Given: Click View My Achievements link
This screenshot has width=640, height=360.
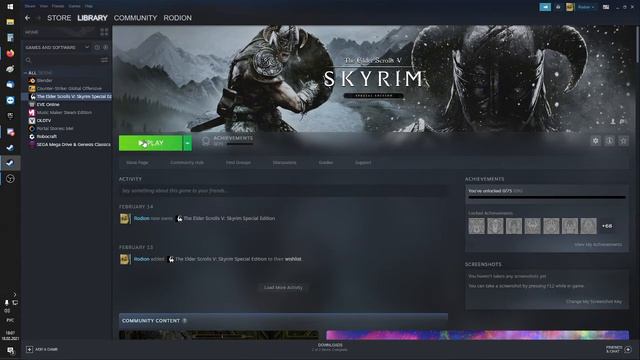Looking at the screenshot, I should (x=598, y=244).
